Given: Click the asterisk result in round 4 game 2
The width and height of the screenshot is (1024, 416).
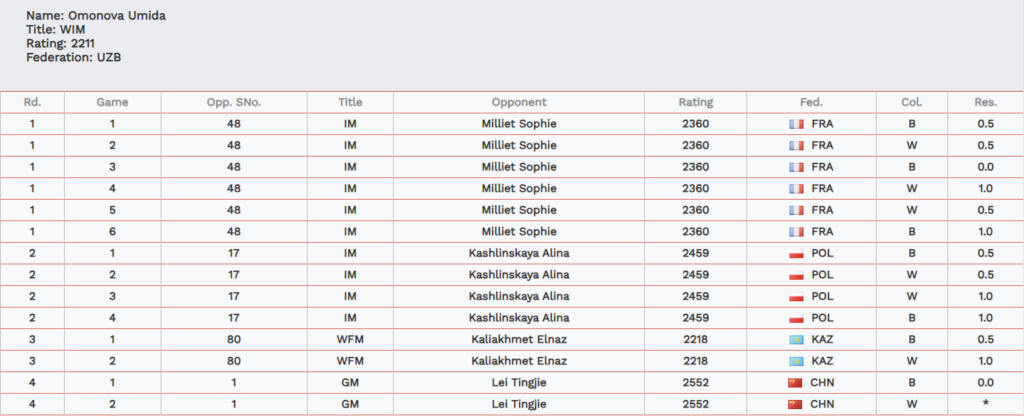Looking at the screenshot, I should coord(986,404).
